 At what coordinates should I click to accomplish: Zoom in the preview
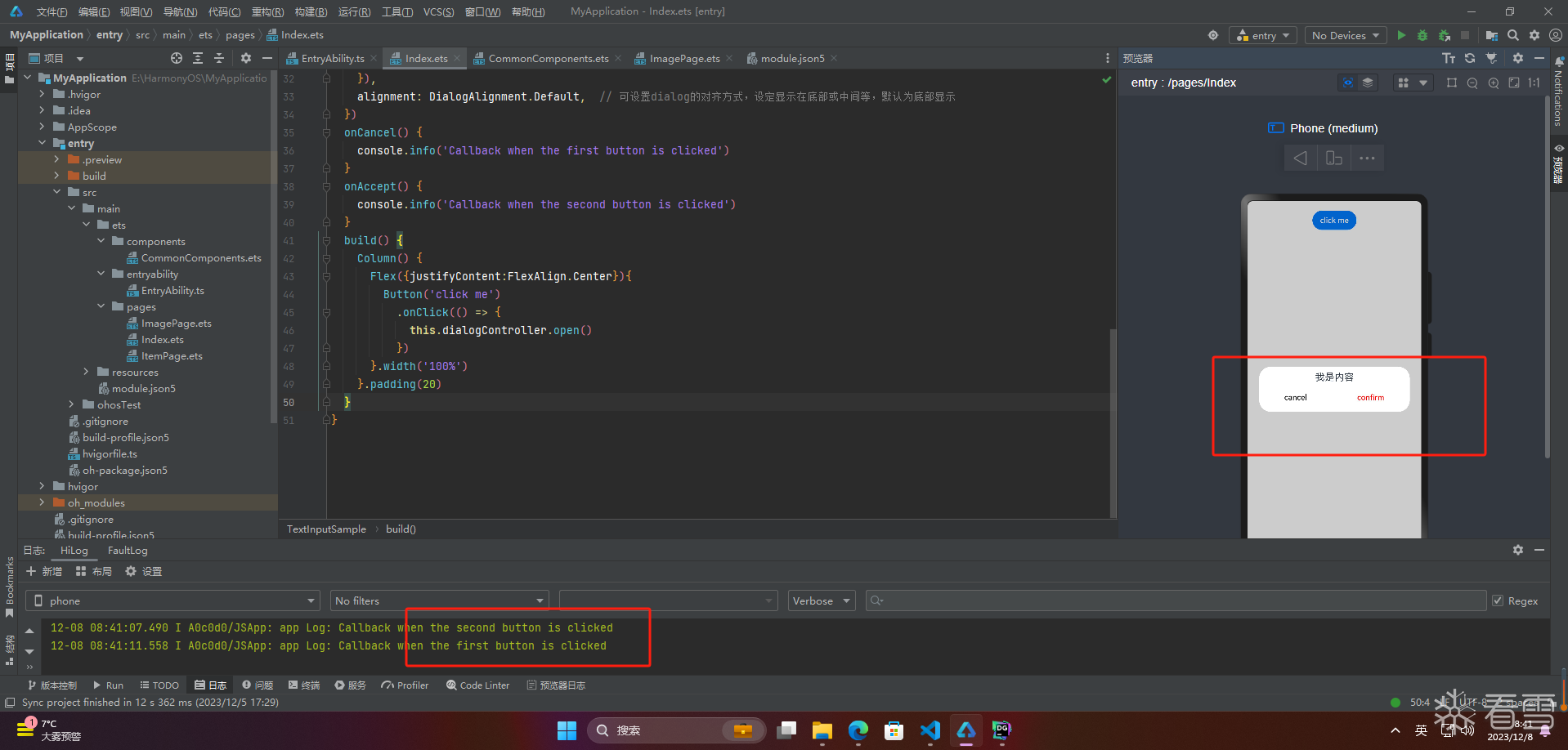1494,83
